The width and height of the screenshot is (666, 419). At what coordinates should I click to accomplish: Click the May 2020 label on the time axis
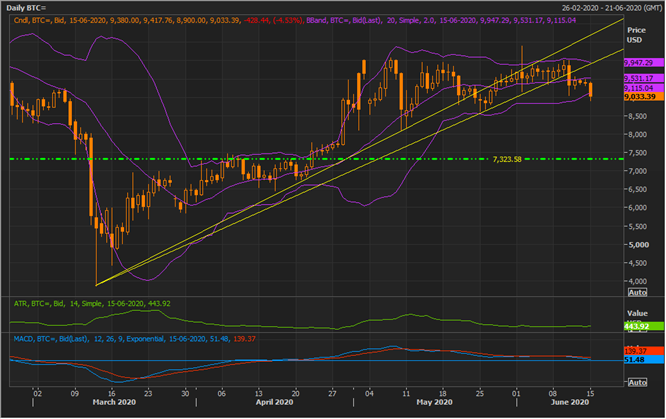pyautogui.click(x=435, y=402)
